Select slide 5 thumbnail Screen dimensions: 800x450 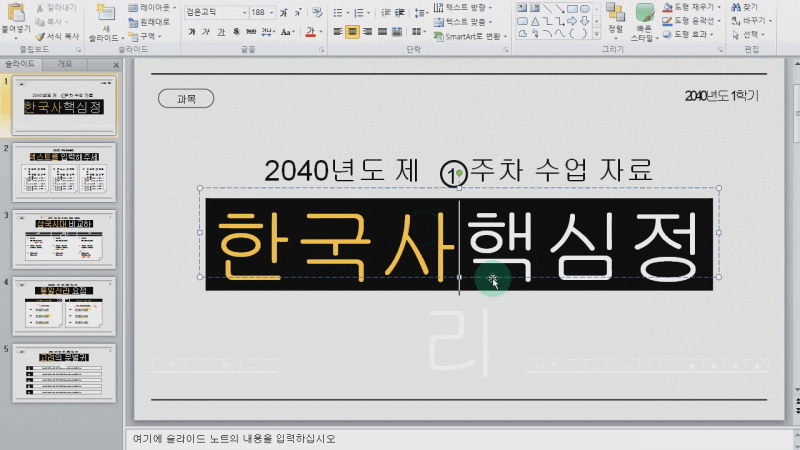(x=64, y=373)
